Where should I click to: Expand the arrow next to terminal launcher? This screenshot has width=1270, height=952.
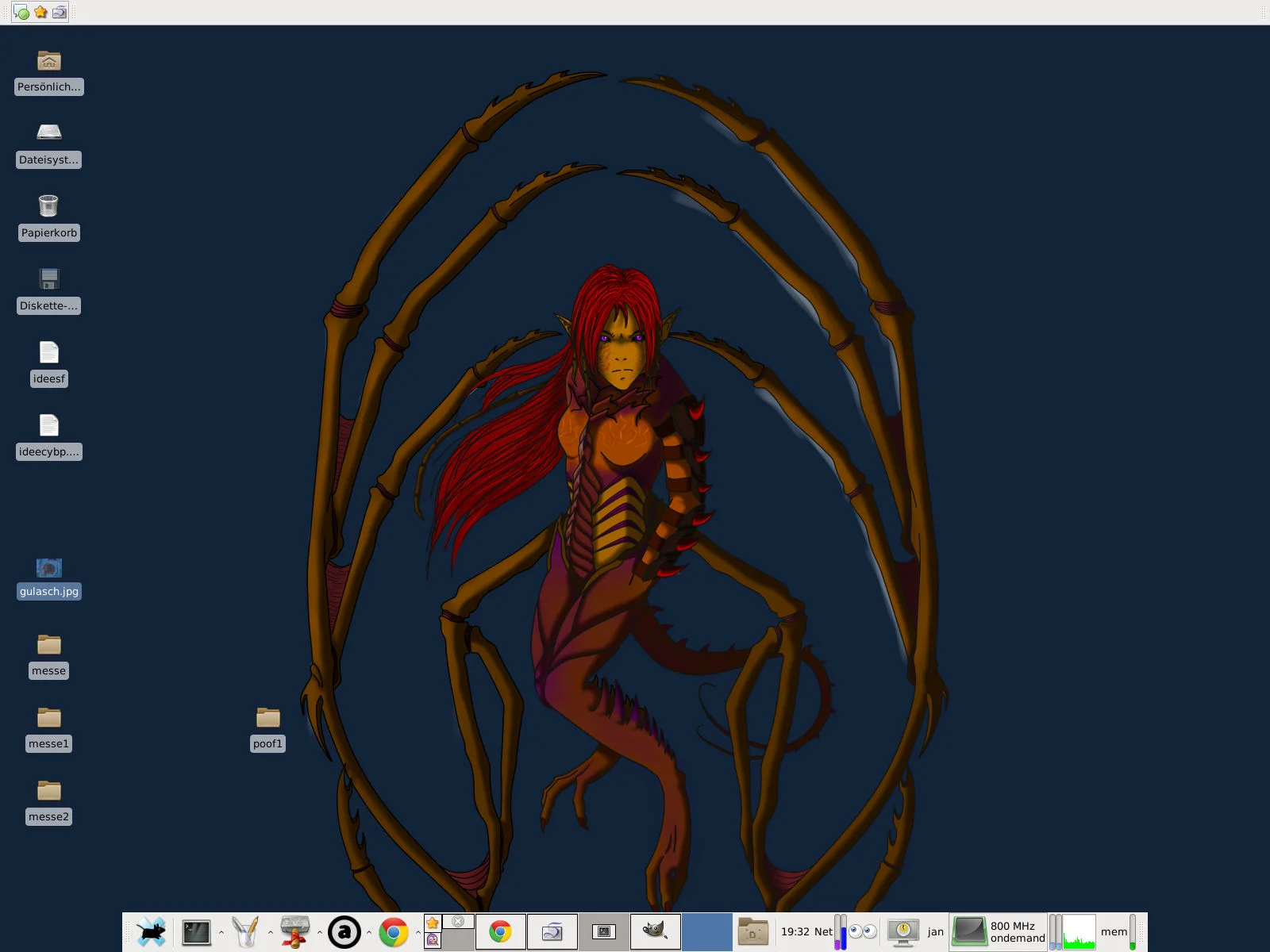point(221,932)
